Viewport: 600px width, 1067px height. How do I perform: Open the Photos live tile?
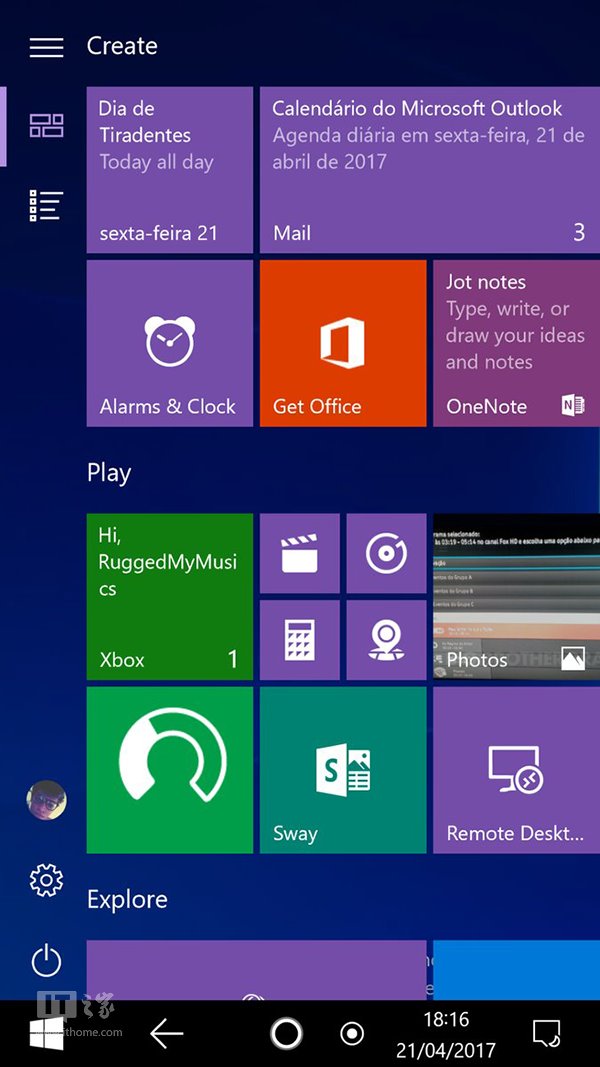(516, 596)
